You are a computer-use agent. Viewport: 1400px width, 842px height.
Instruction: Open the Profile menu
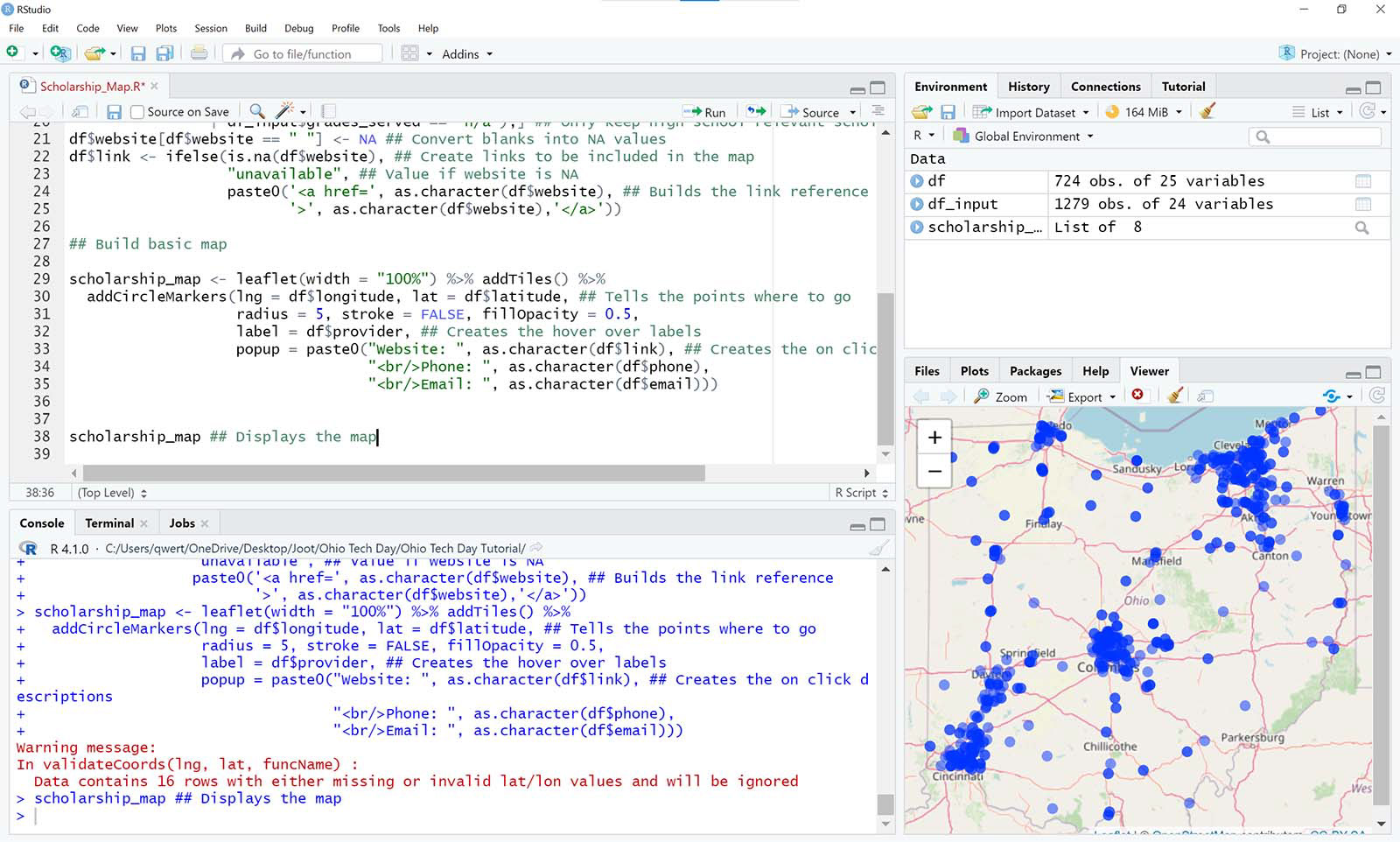346,28
